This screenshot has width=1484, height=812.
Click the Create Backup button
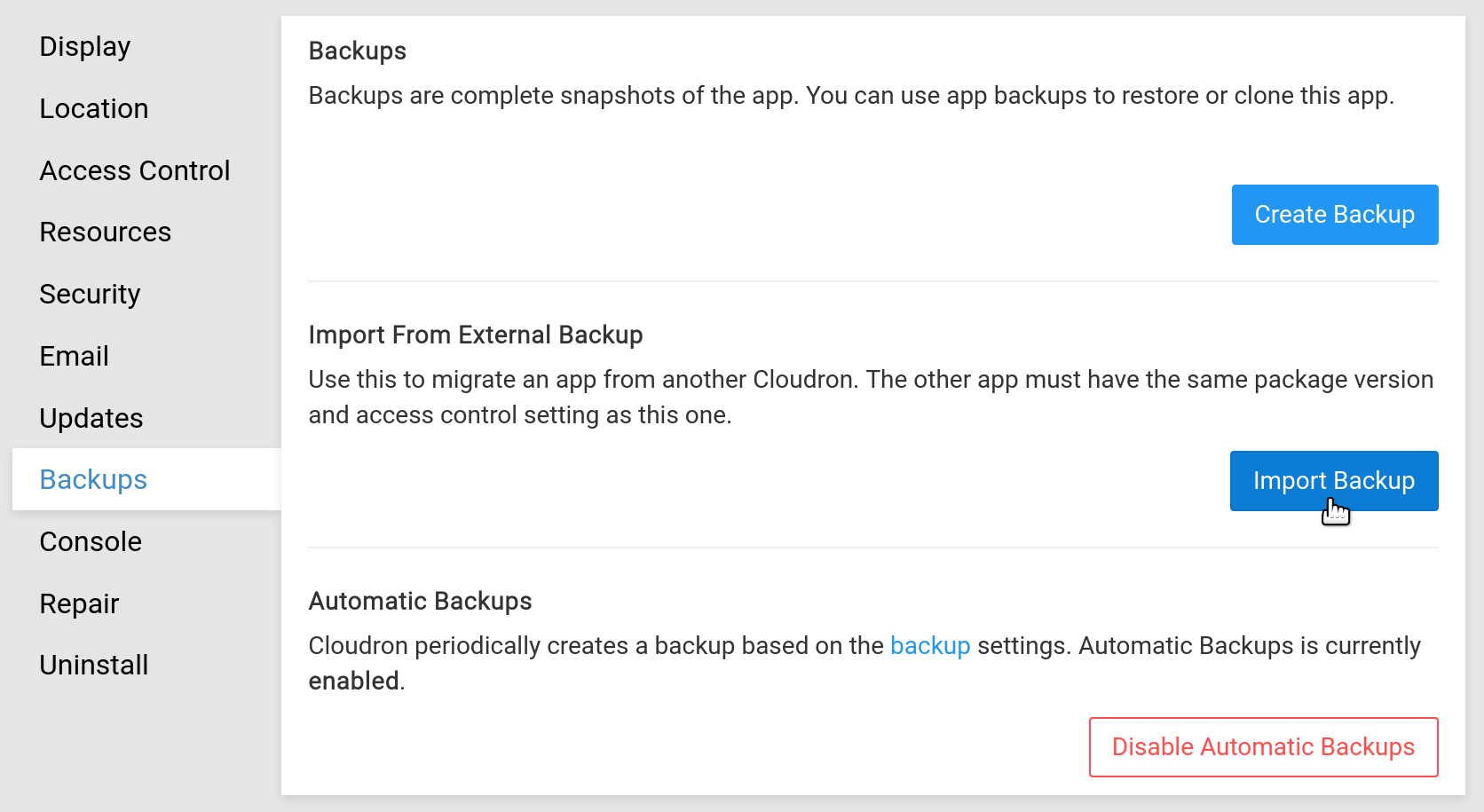click(x=1334, y=215)
